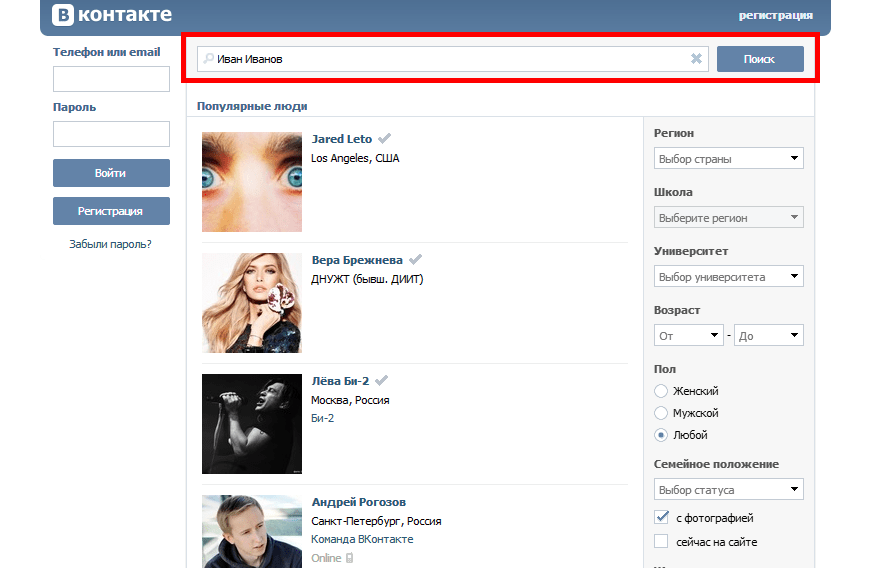Open Андрей Рогозов's profile name link
Image resolution: width=882 pixels, height=568 pixels.
(x=359, y=502)
